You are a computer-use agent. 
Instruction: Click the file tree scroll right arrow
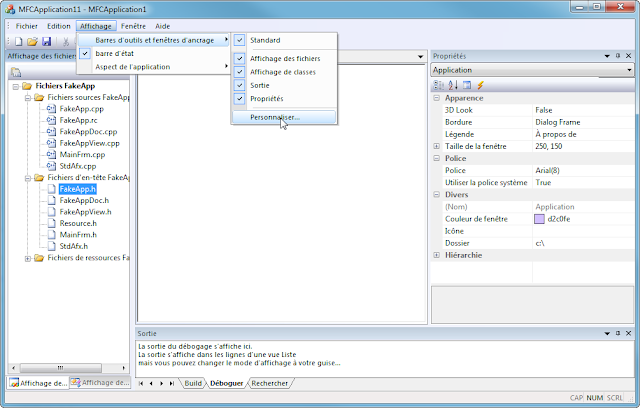click(124, 368)
